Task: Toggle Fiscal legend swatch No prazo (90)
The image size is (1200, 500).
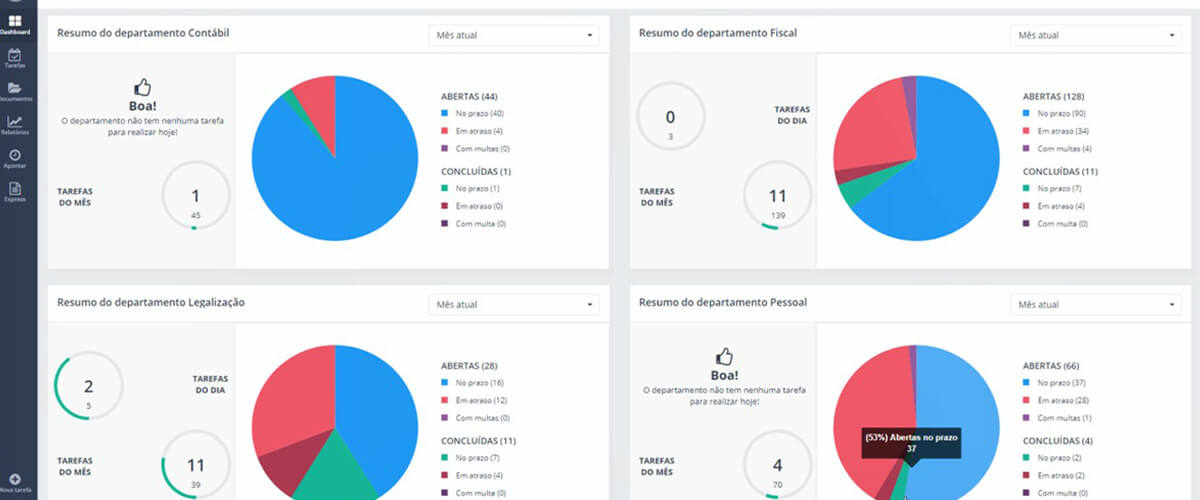Action: (x=1027, y=113)
